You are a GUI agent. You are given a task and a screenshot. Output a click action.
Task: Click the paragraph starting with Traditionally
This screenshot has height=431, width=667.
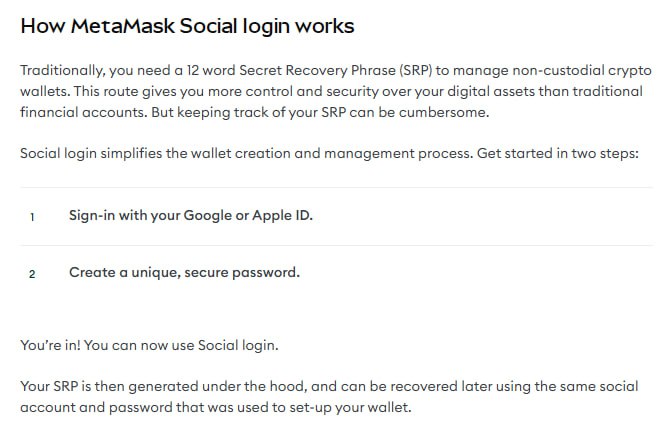tap(336, 91)
